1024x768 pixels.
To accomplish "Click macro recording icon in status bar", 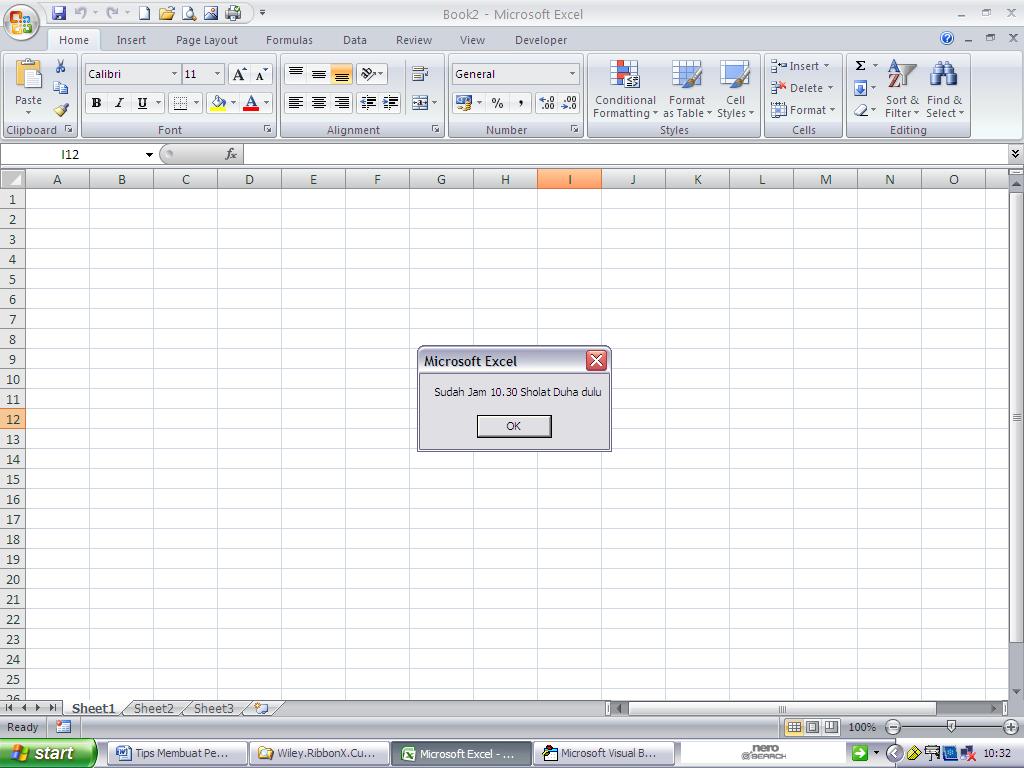I will pos(63,727).
